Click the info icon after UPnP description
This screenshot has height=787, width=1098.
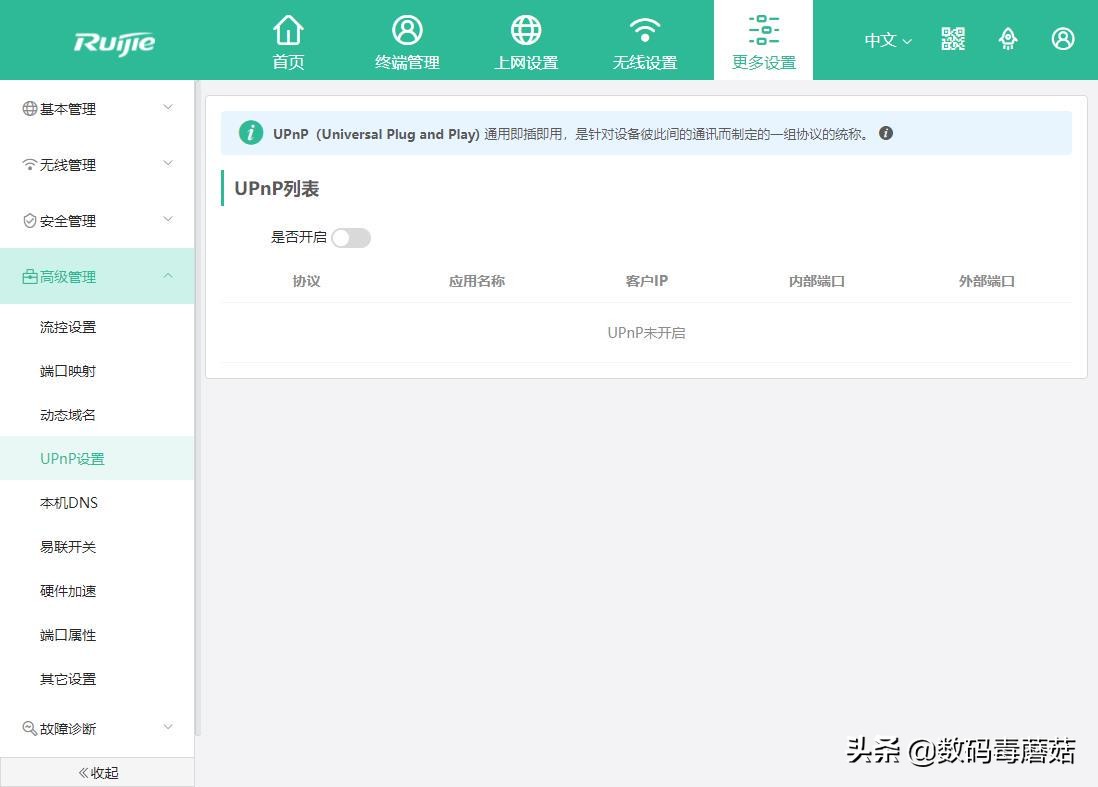coord(885,132)
